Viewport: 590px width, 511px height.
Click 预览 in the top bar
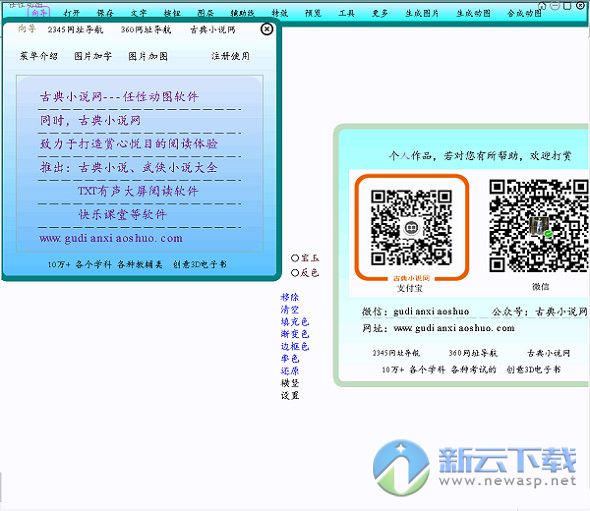(313, 13)
